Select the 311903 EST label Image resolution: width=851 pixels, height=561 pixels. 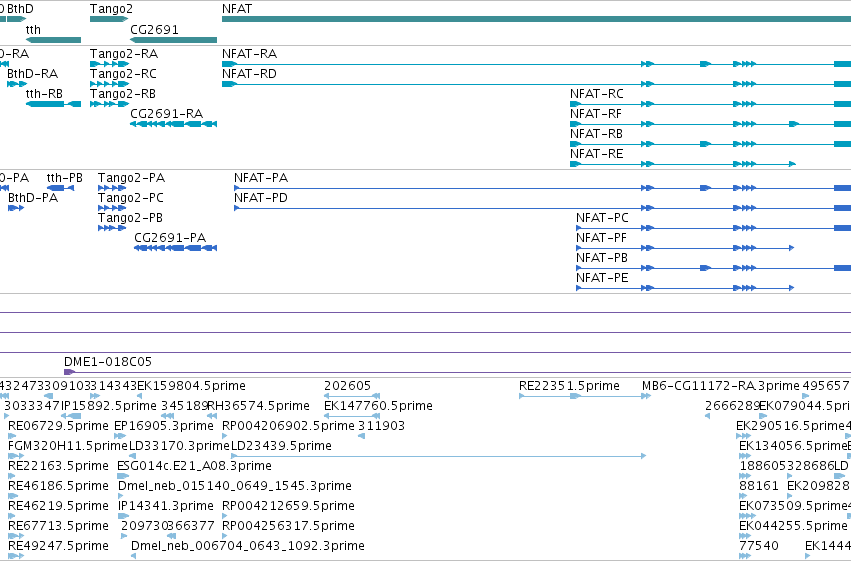382,426
